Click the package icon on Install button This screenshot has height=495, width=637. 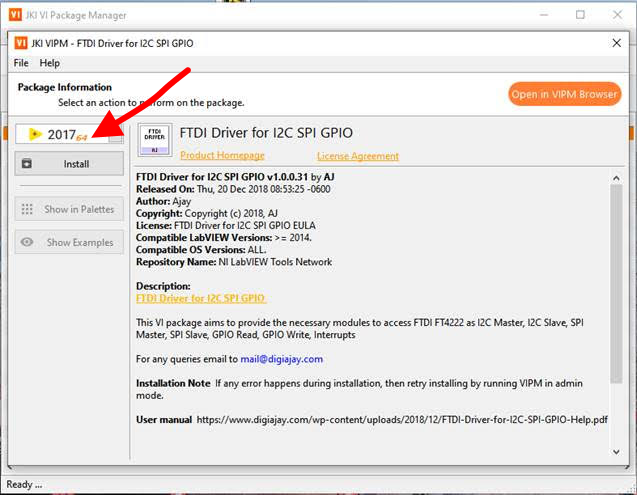(27, 163)
